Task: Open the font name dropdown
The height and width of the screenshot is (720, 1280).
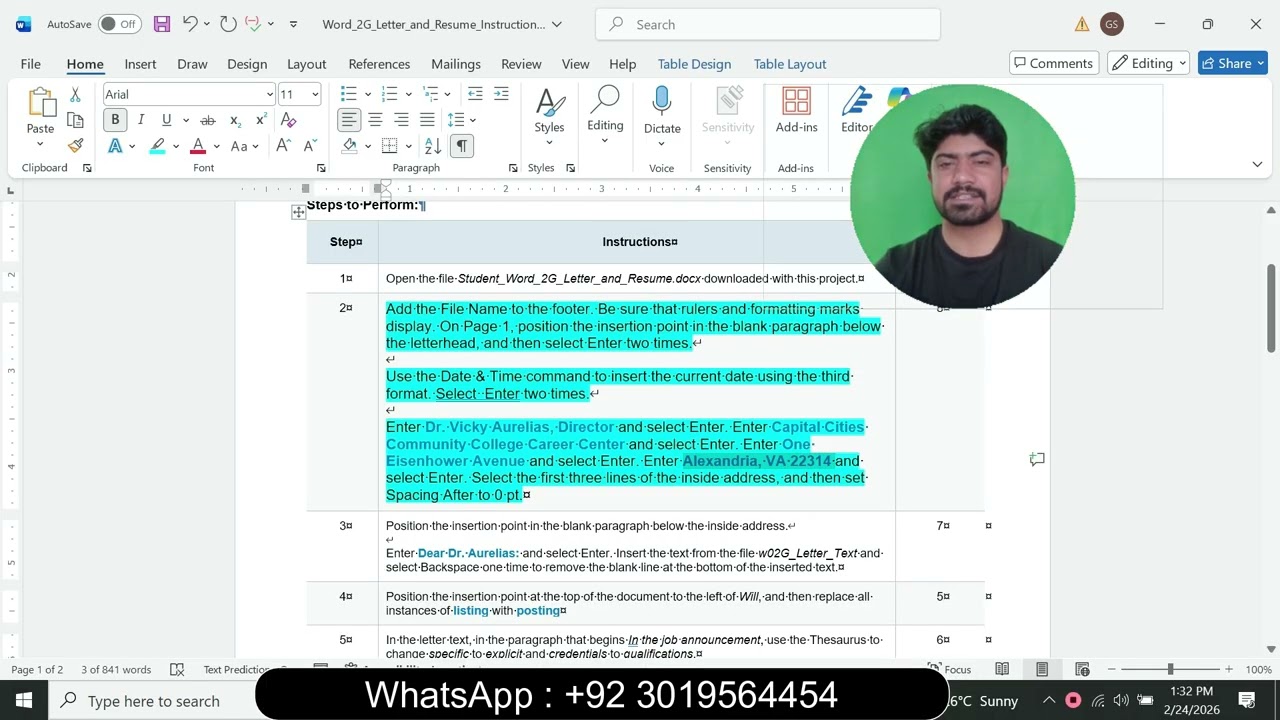Action: (269, 94)
